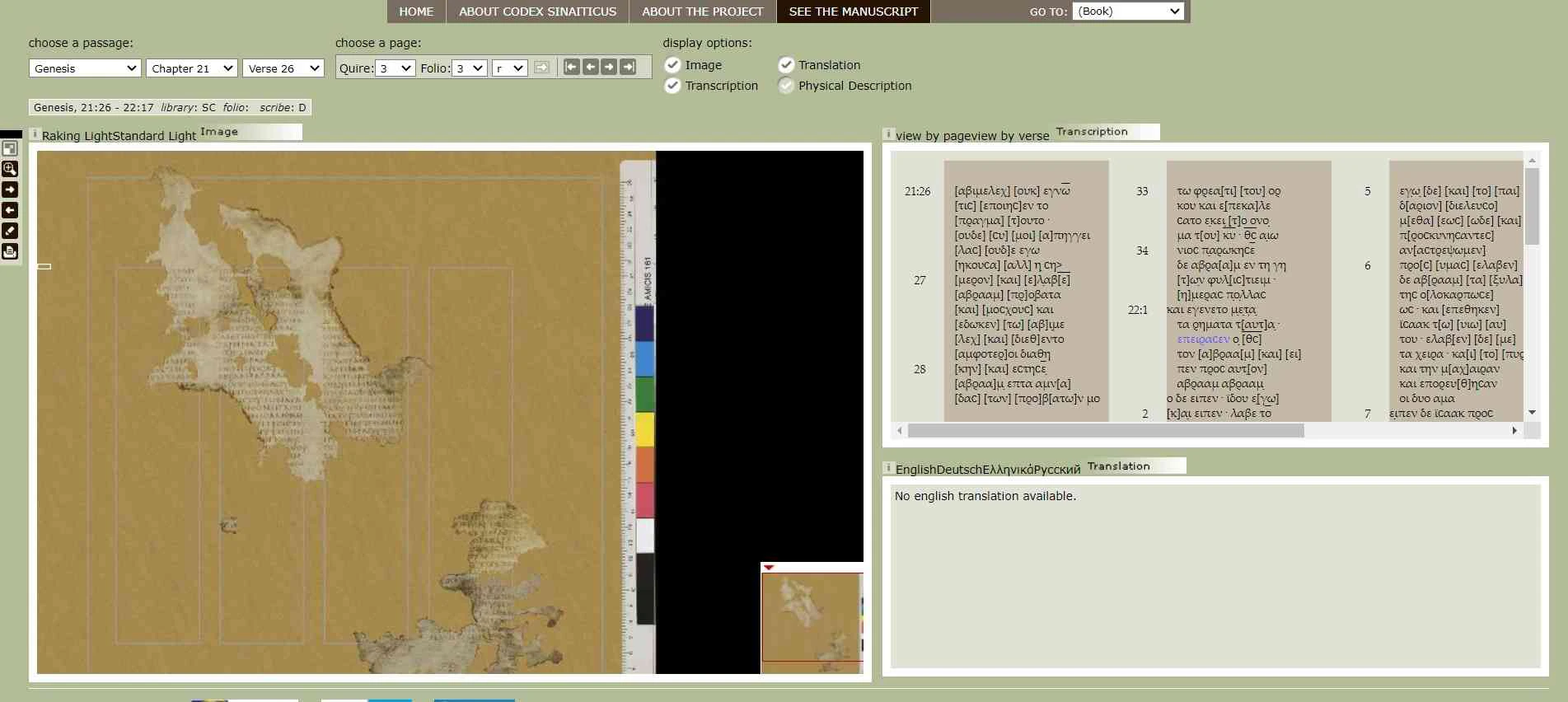Select view by verse in Transcription
The height and width of the screenshot is (702, 1568).
[1009, 136]
